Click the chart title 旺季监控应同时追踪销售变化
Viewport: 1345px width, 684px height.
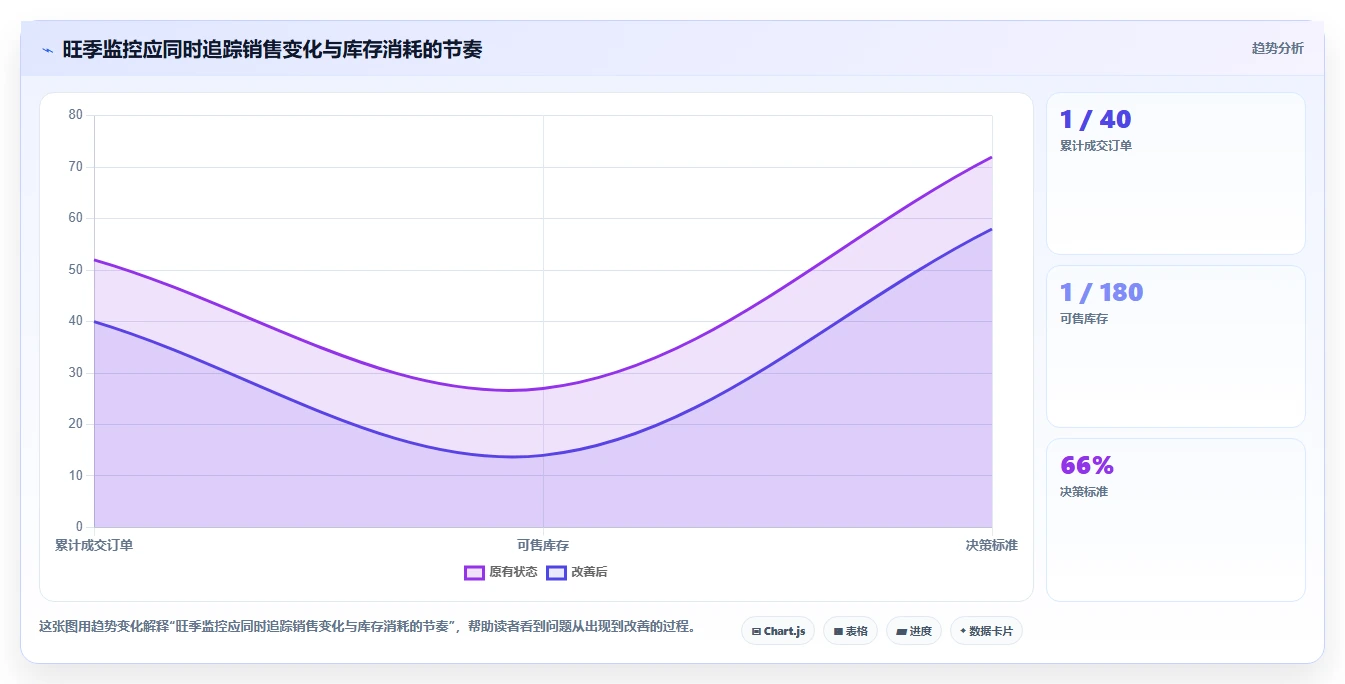pyautogui.click(x=272, y=49)
